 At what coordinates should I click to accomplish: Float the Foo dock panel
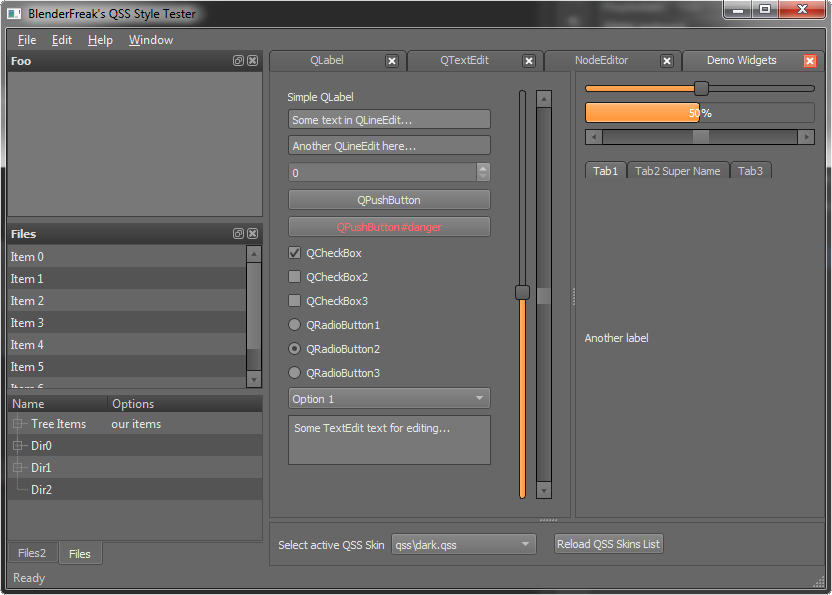[238, 61]
